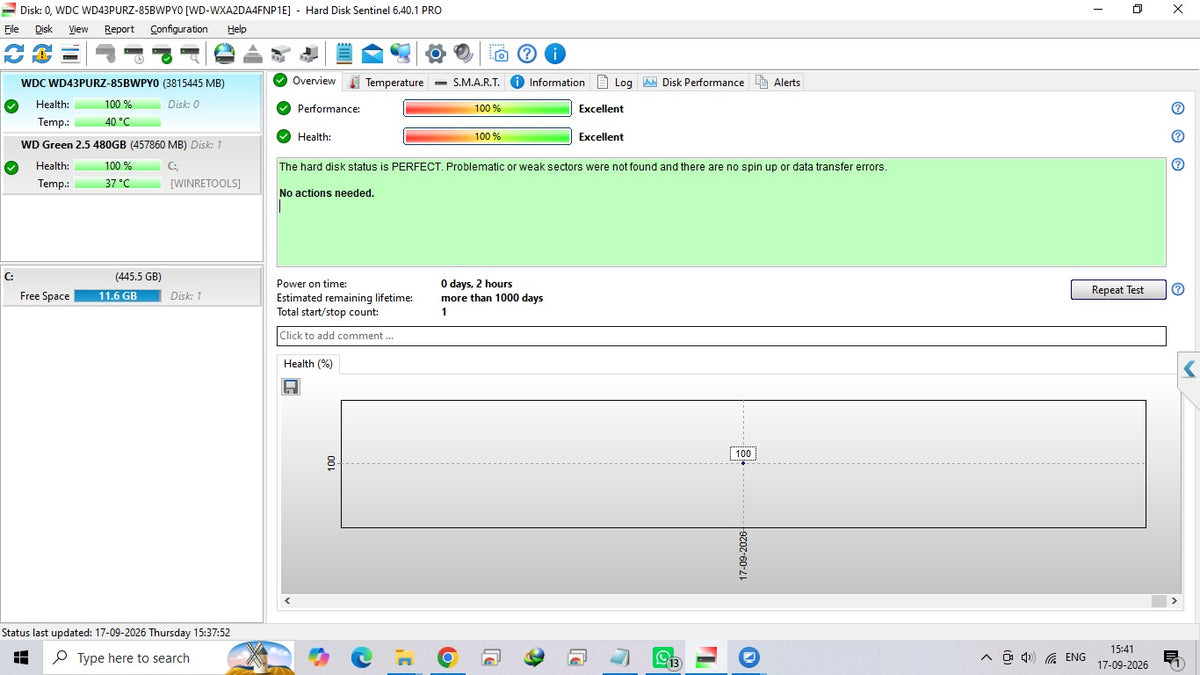The width and height of the screenshot is (1200, 675).
Task: Switch to the Log tab
Action: [x=614, y=82]
